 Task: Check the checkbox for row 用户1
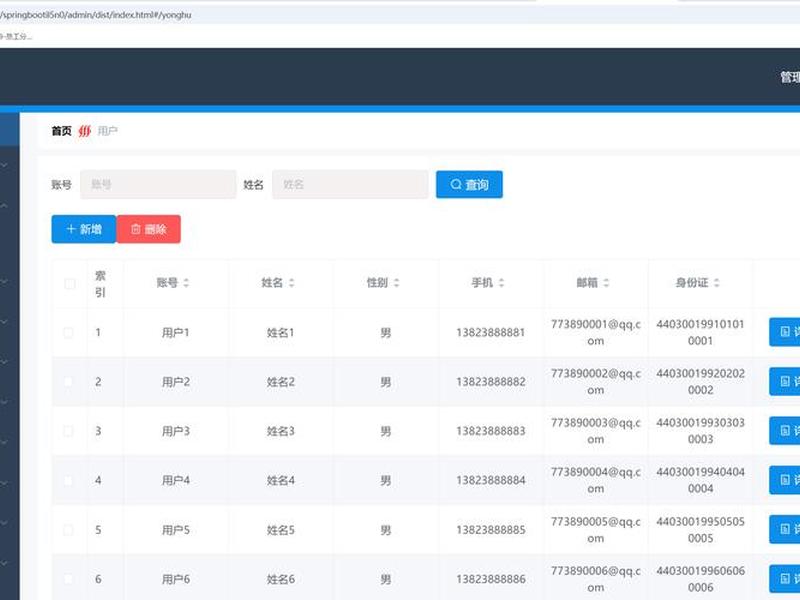[x=68, y=333]
